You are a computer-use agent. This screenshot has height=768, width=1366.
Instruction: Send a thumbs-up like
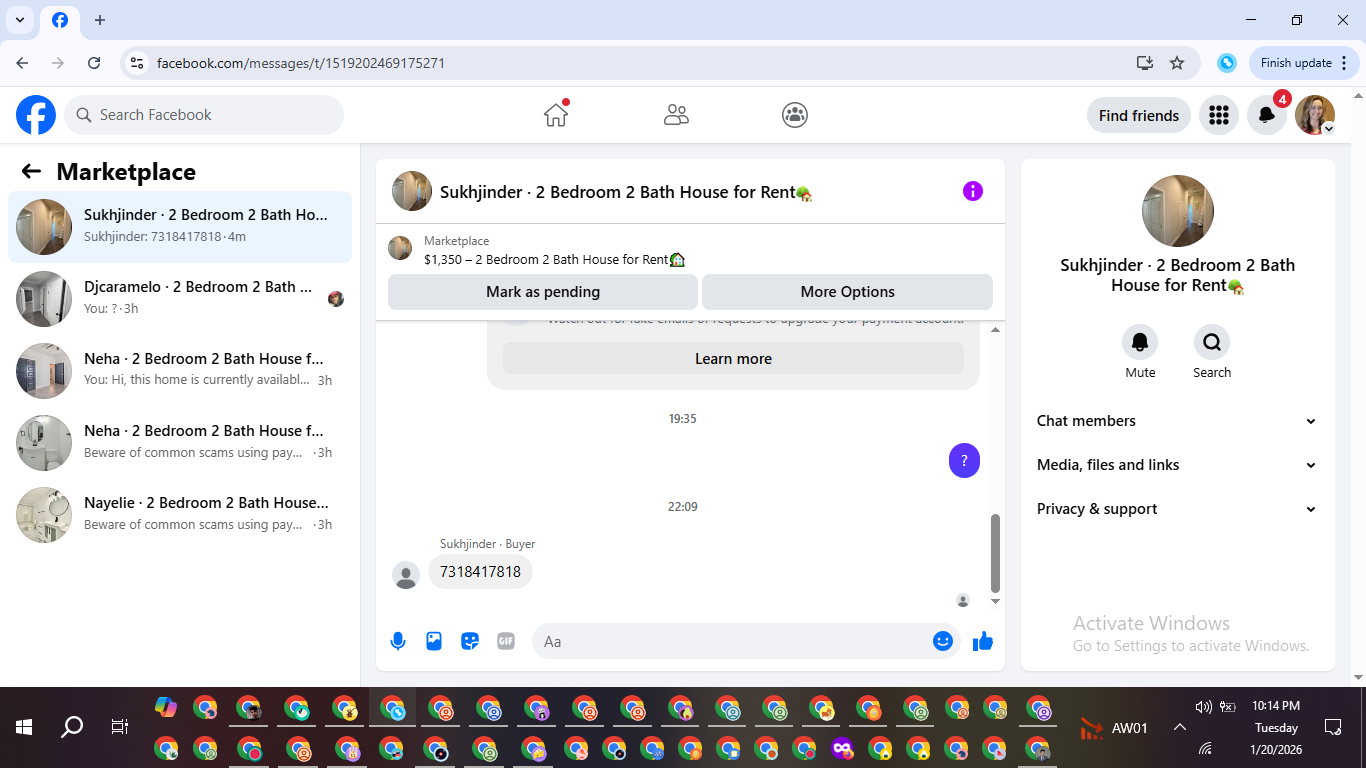coord(983,641)
